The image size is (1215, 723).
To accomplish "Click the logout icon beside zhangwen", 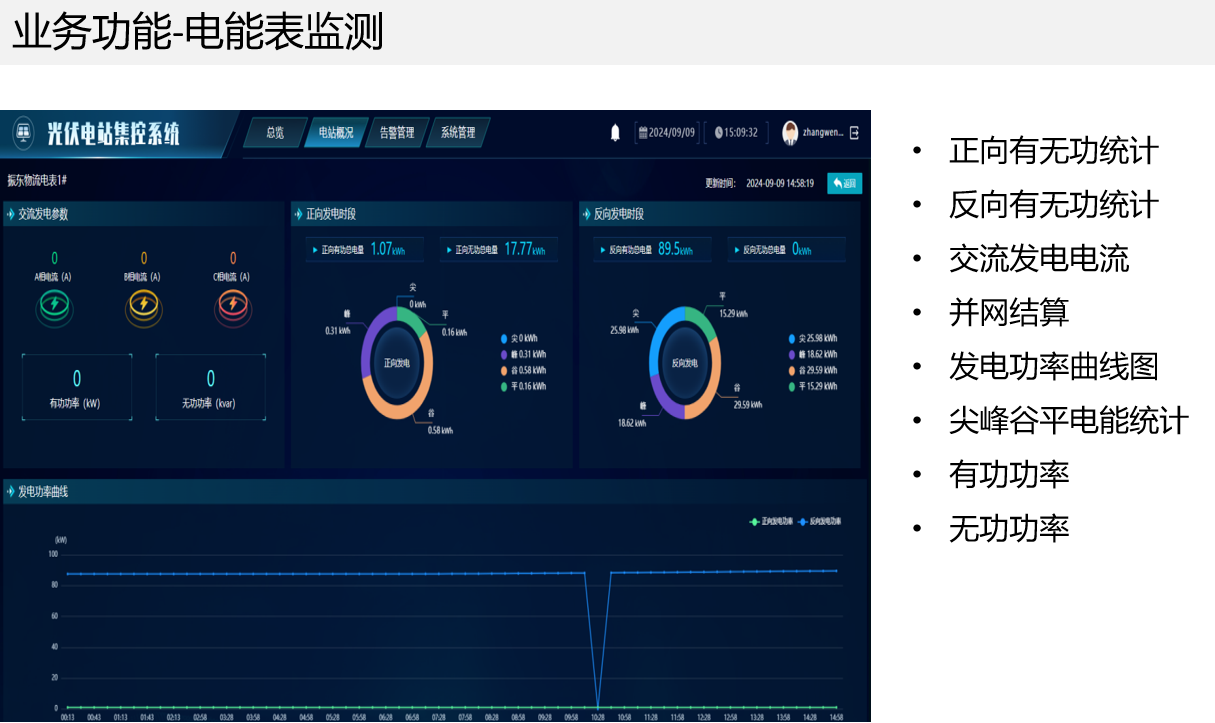I will coord(854,133).
